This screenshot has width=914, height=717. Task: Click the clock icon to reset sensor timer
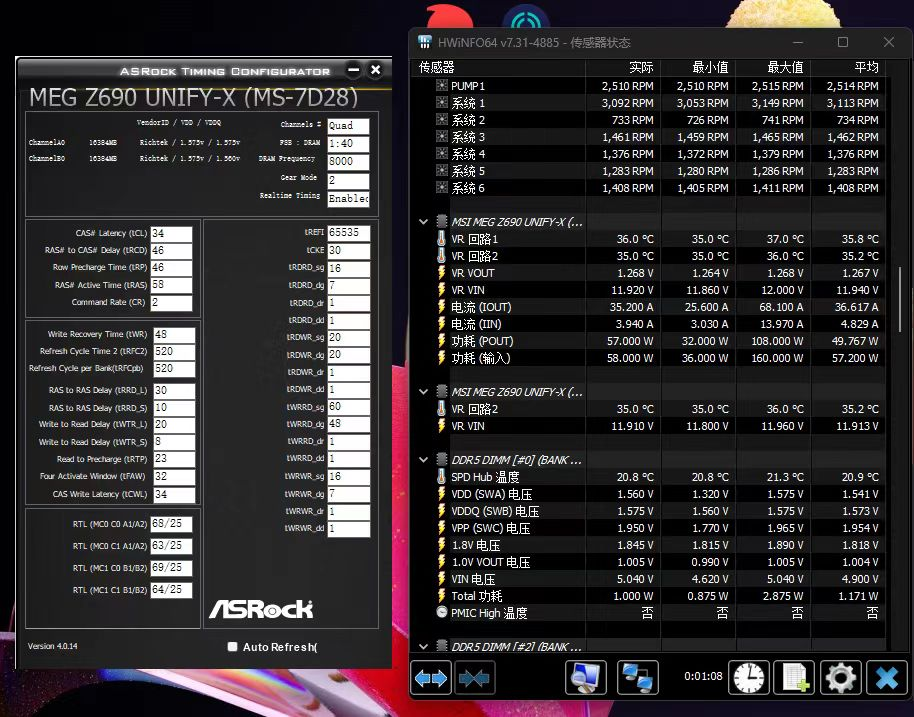(748, 678)
